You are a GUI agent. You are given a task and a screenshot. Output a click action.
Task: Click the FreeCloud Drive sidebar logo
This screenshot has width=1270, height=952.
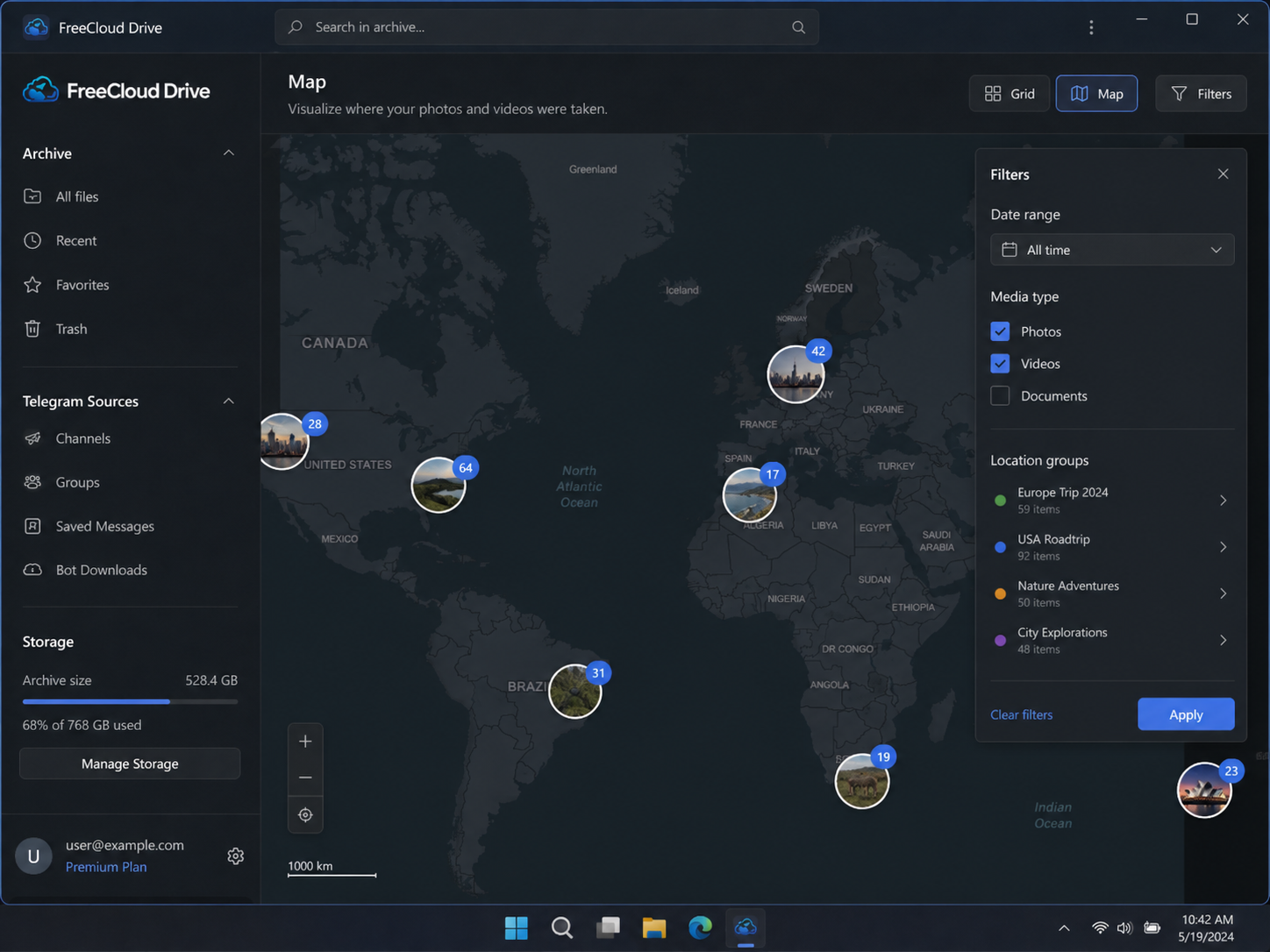click(116, 90)
